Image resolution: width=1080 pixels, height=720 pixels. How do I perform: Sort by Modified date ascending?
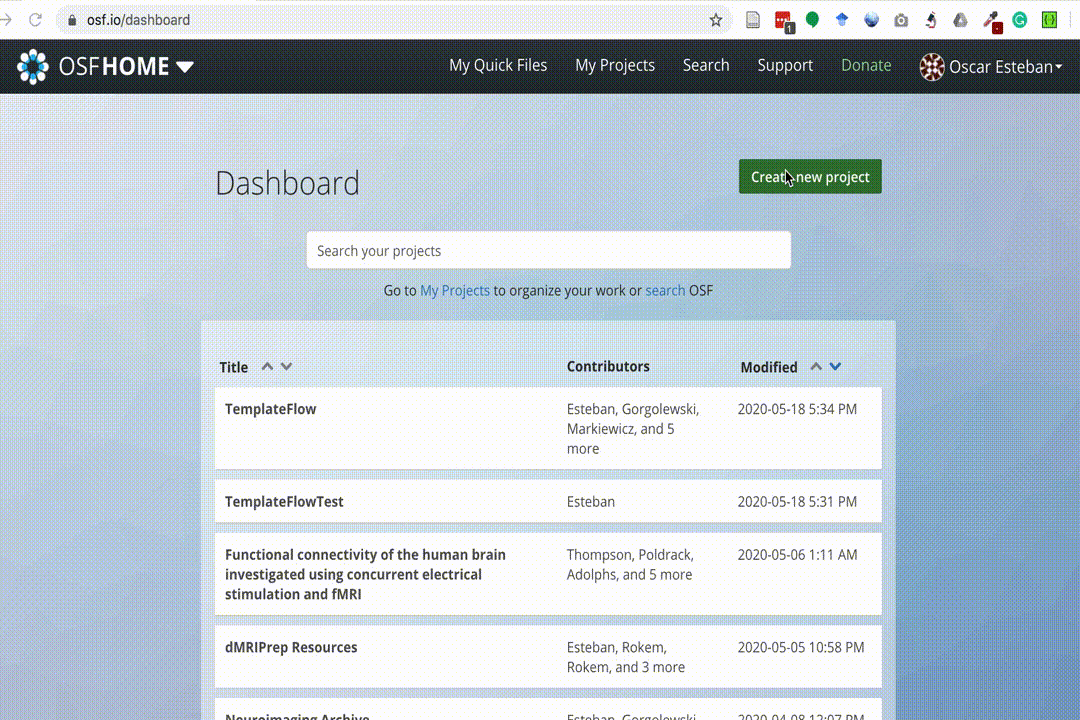coord(816,366)
